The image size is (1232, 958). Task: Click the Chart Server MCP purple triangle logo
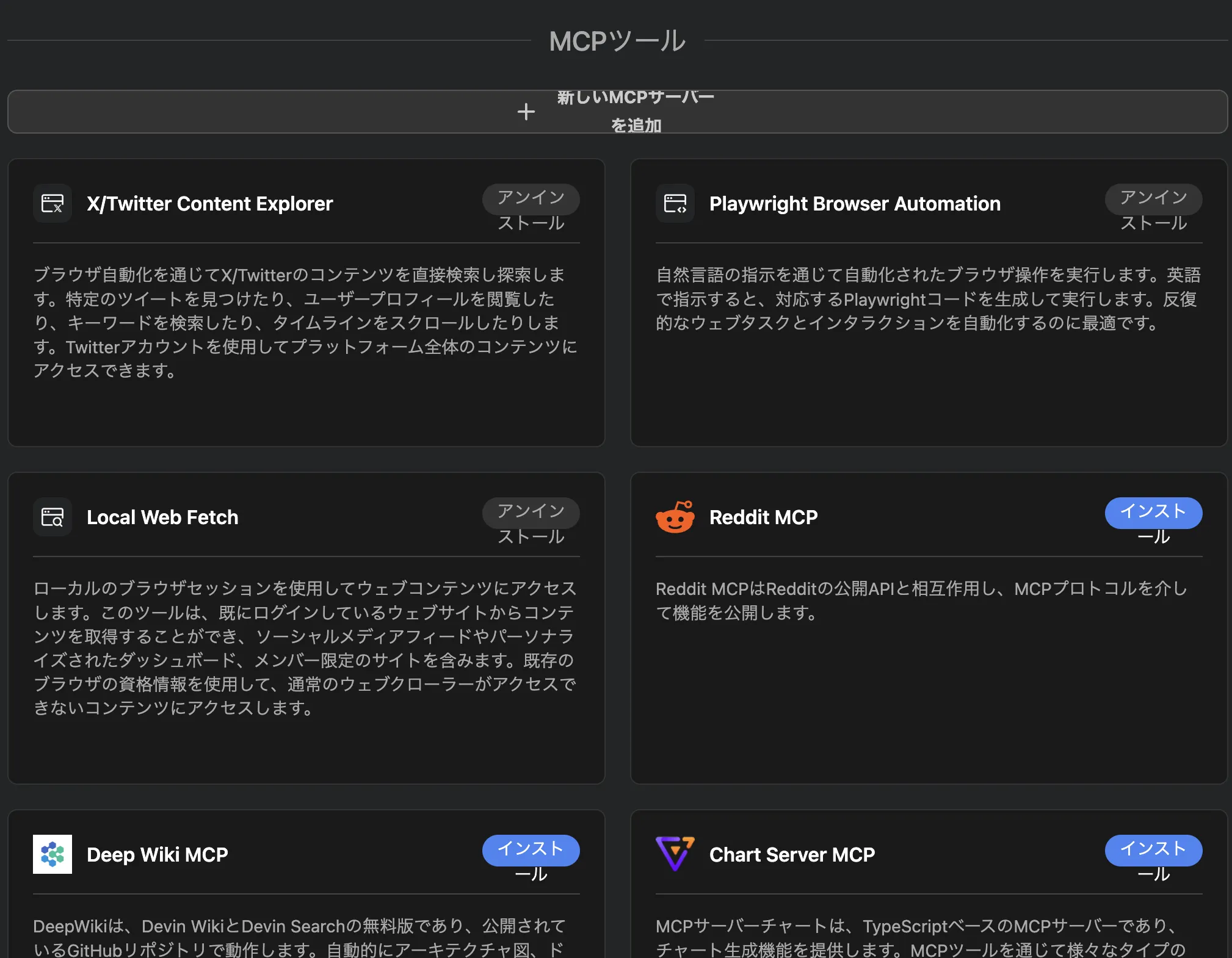(x=675, y=853)
